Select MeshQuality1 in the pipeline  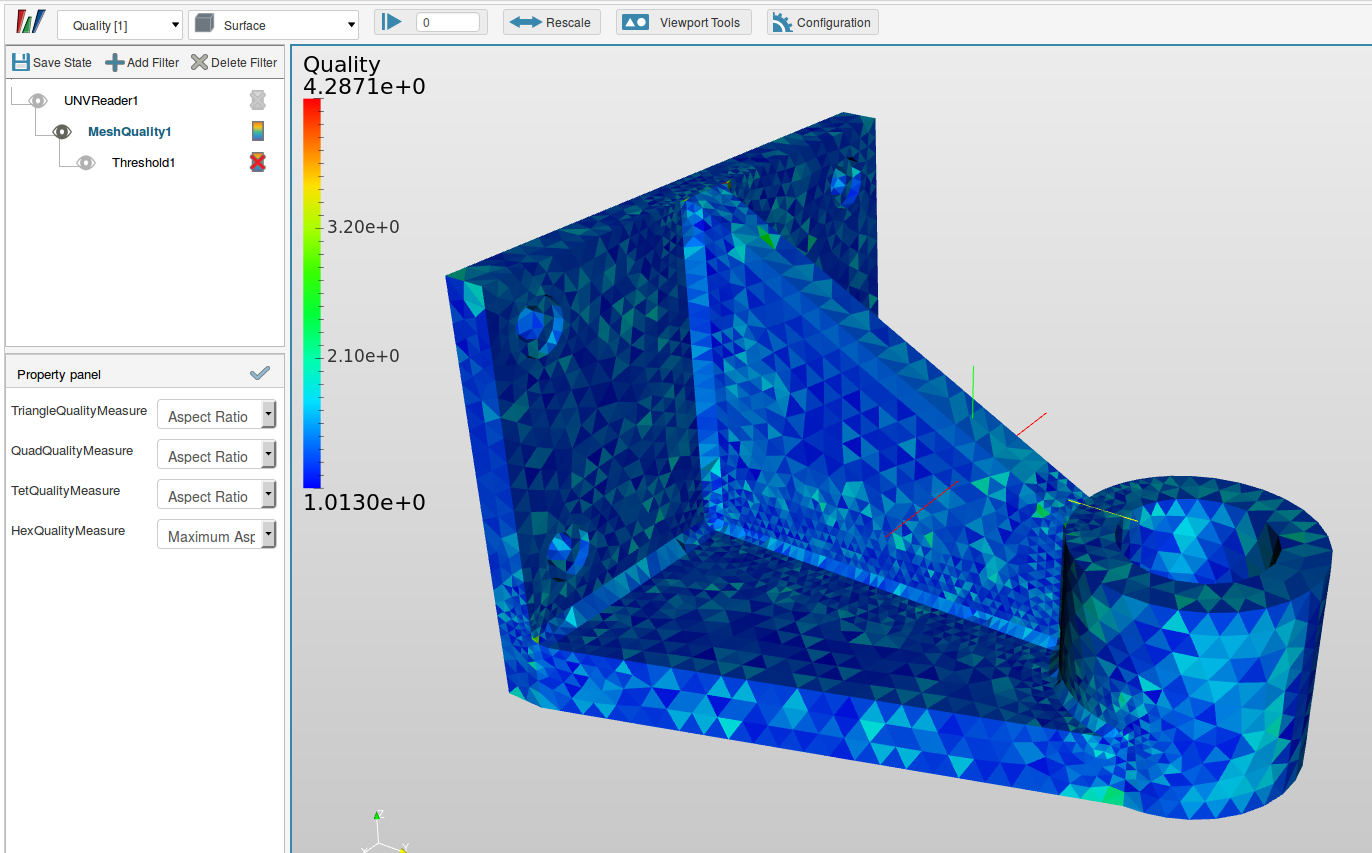click(130, 131)
